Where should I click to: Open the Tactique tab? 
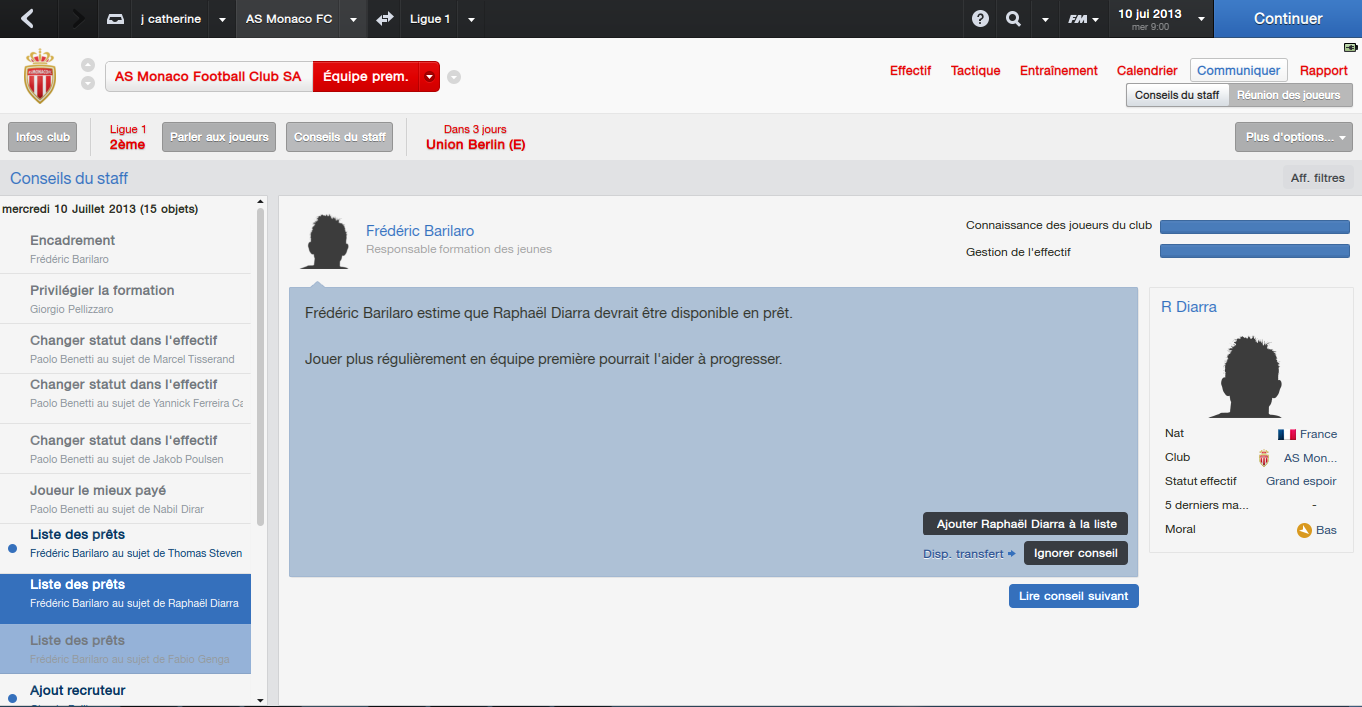(x=975, y=71)
